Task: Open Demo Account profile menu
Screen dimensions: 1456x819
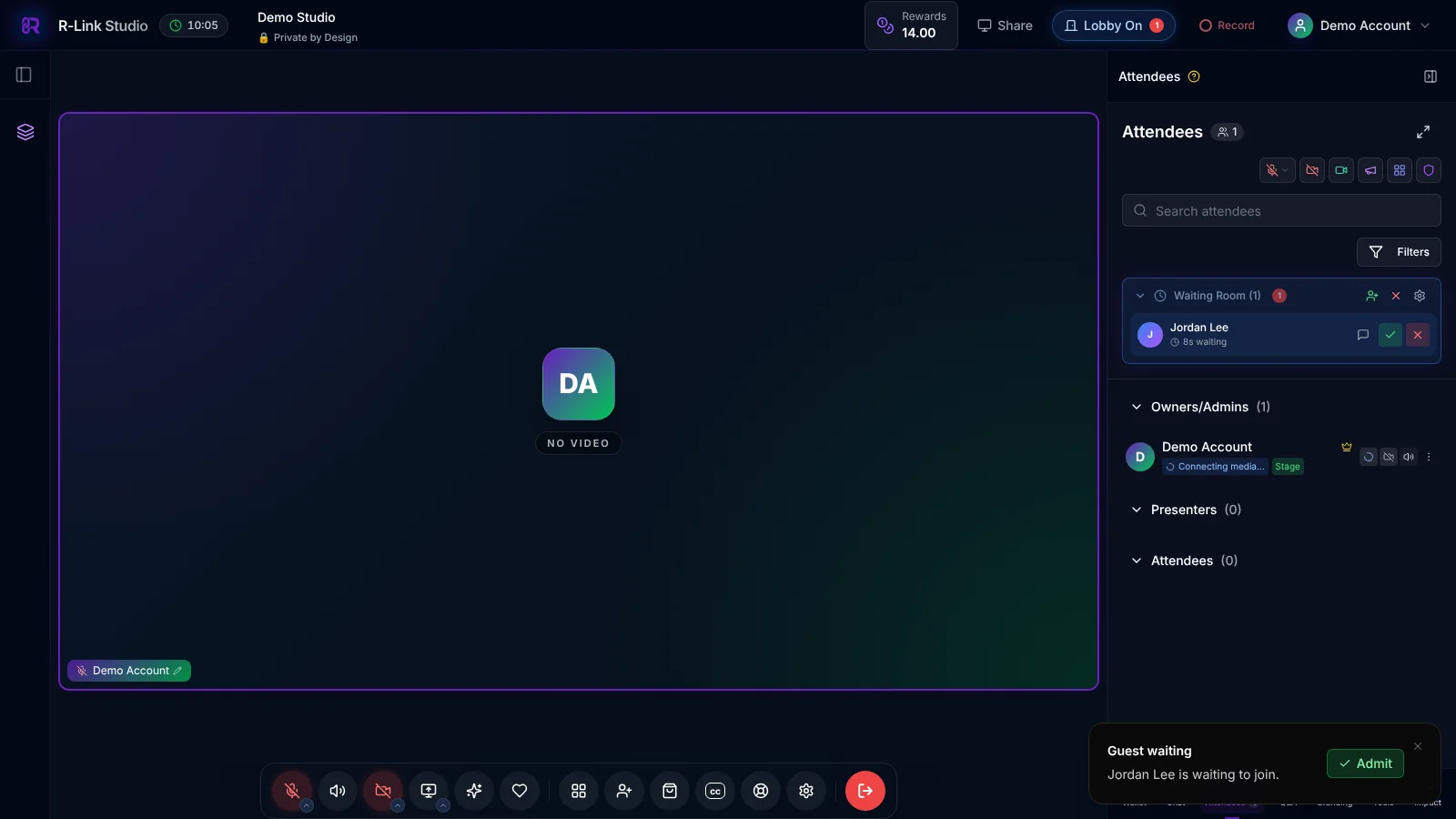Action: (1359, 25)
